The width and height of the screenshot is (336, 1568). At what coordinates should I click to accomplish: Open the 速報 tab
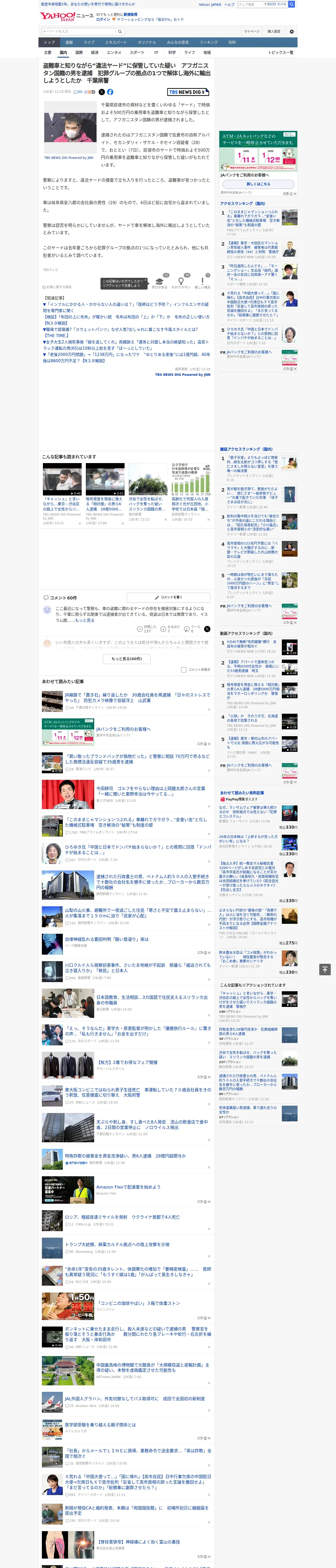[x=69, y=42]
